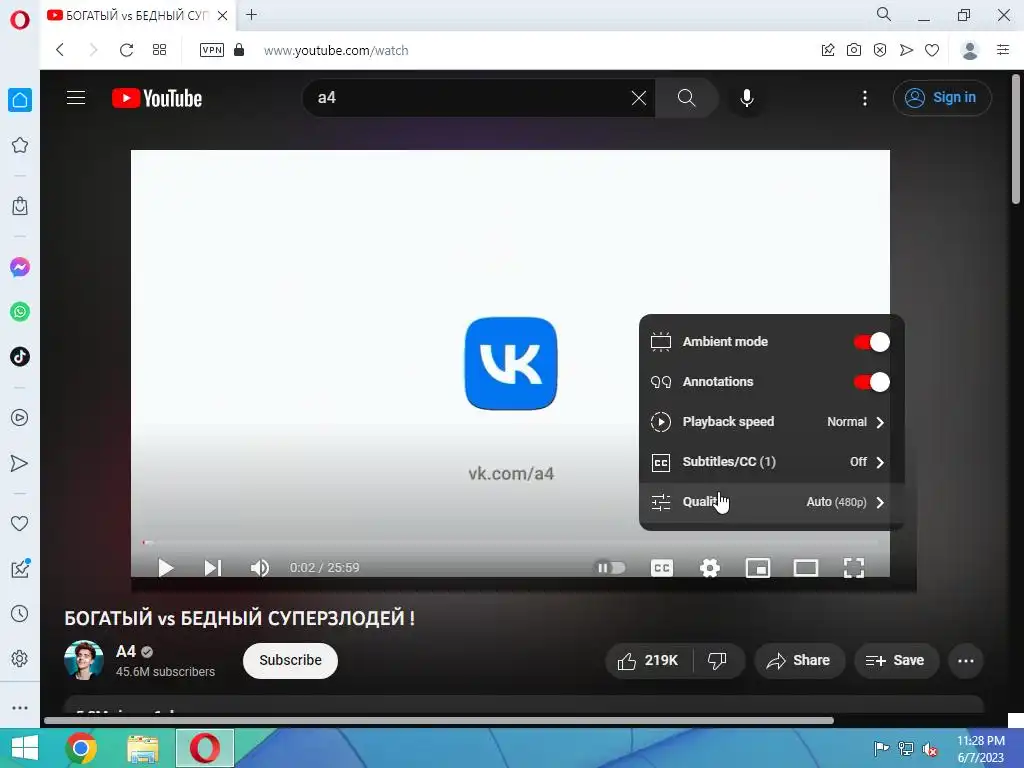This screenshot has width=1024, height=768.
Task: Open TikTok in Opera sidebar
Action: point(20,357)
